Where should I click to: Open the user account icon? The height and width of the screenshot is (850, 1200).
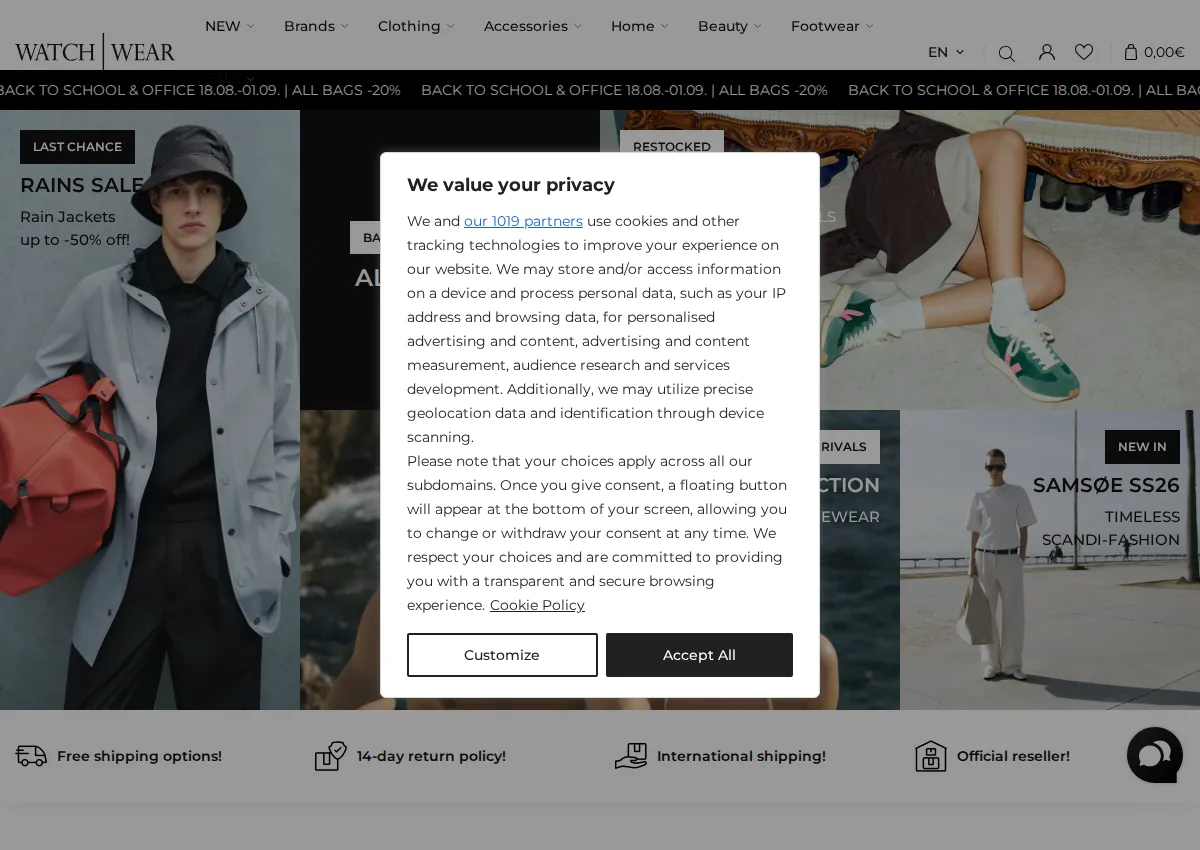click(1046, 52)
